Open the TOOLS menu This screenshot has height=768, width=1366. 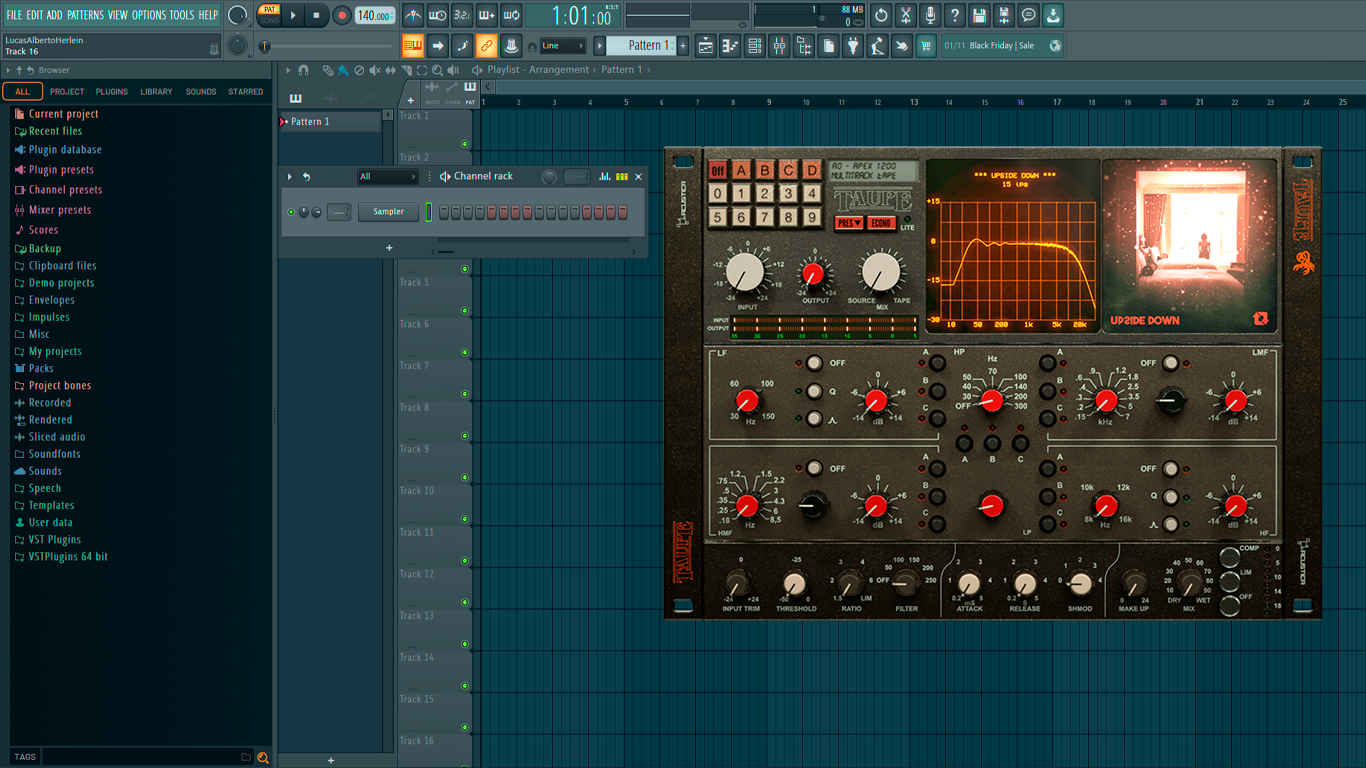point(182,15)
